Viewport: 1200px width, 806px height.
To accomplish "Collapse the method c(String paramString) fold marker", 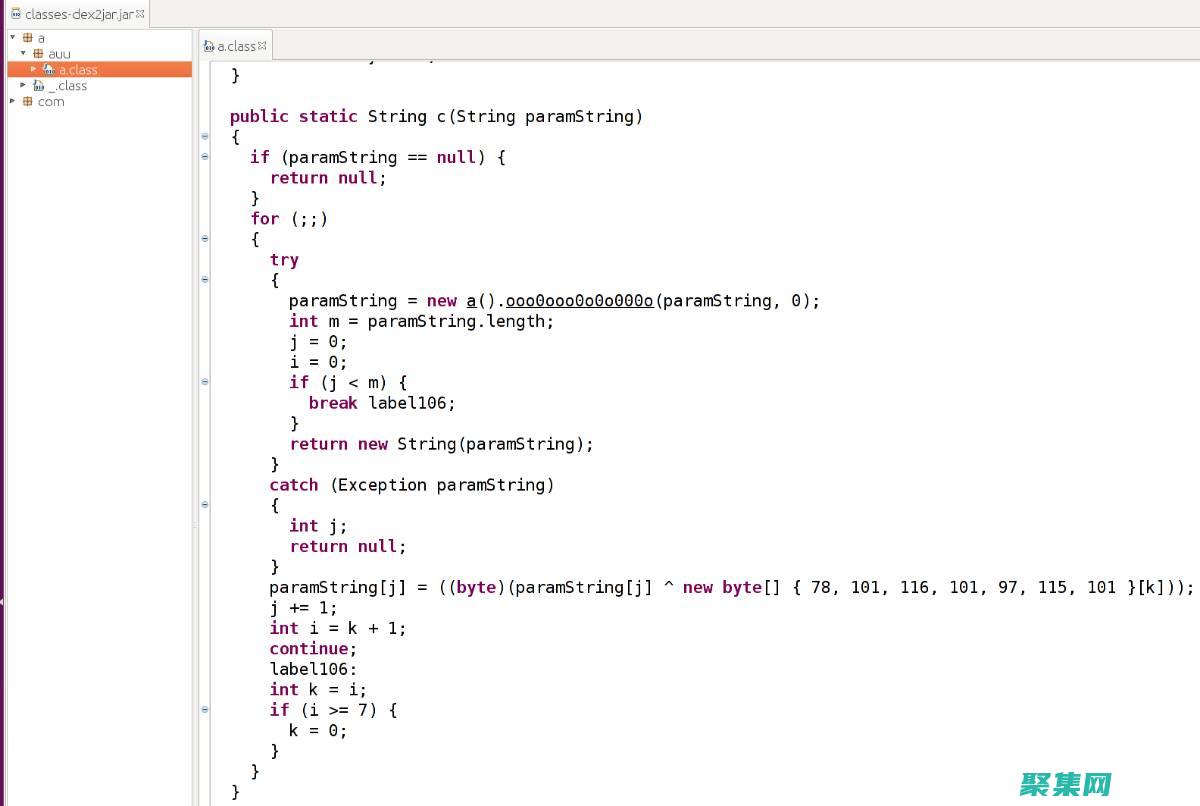I will tap(204, 136).
